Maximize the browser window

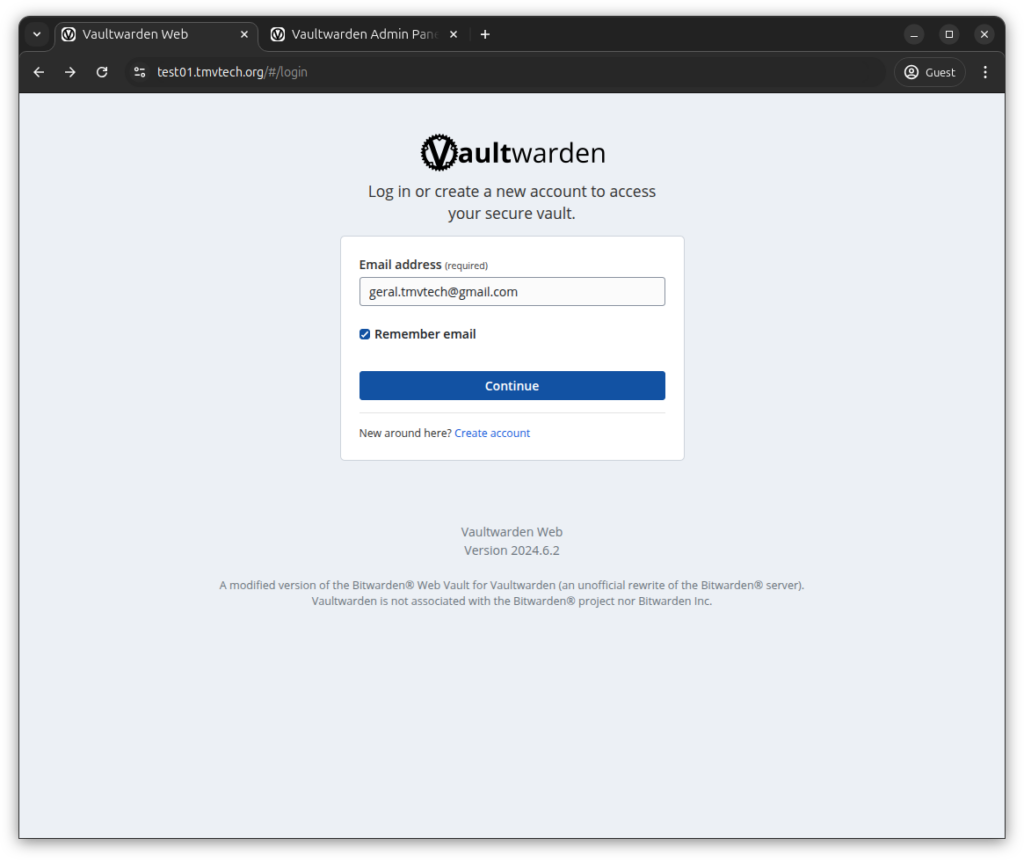point(949,34)
